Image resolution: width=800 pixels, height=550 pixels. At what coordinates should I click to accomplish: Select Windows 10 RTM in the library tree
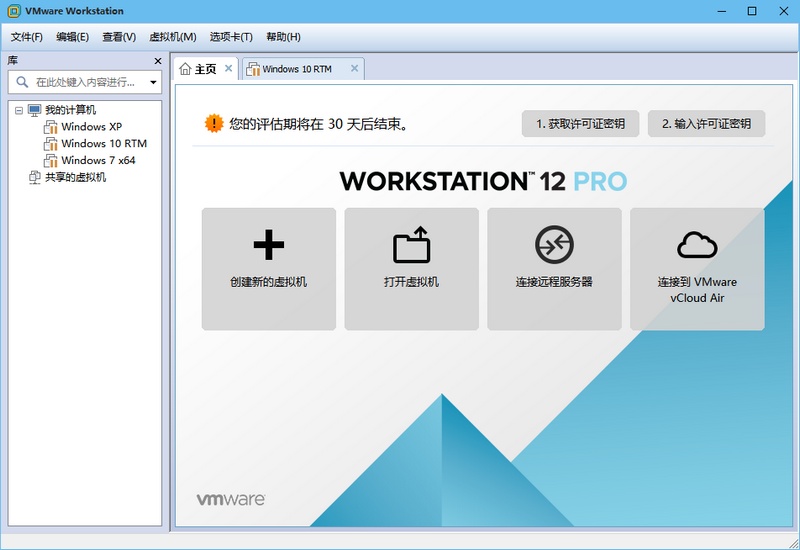(x=104, y=143)
